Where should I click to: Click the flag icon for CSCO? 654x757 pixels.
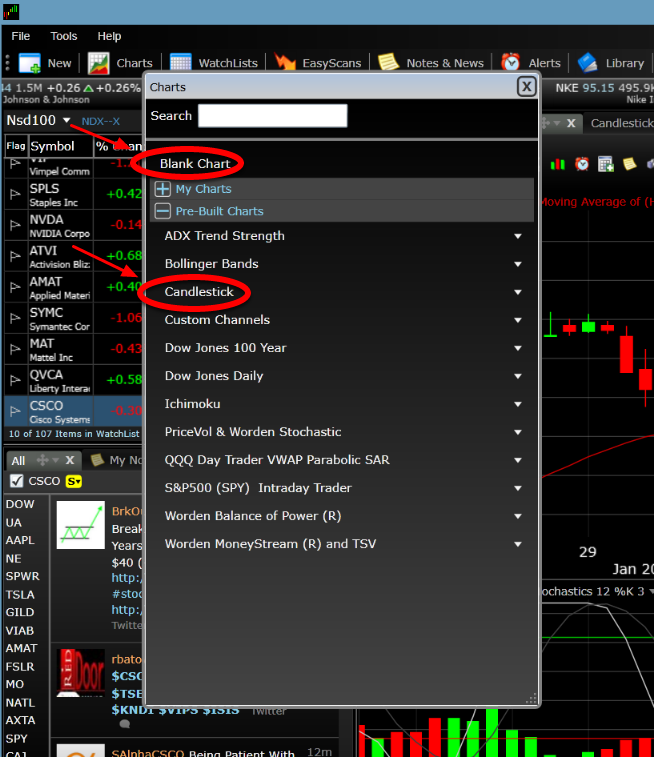15,411
